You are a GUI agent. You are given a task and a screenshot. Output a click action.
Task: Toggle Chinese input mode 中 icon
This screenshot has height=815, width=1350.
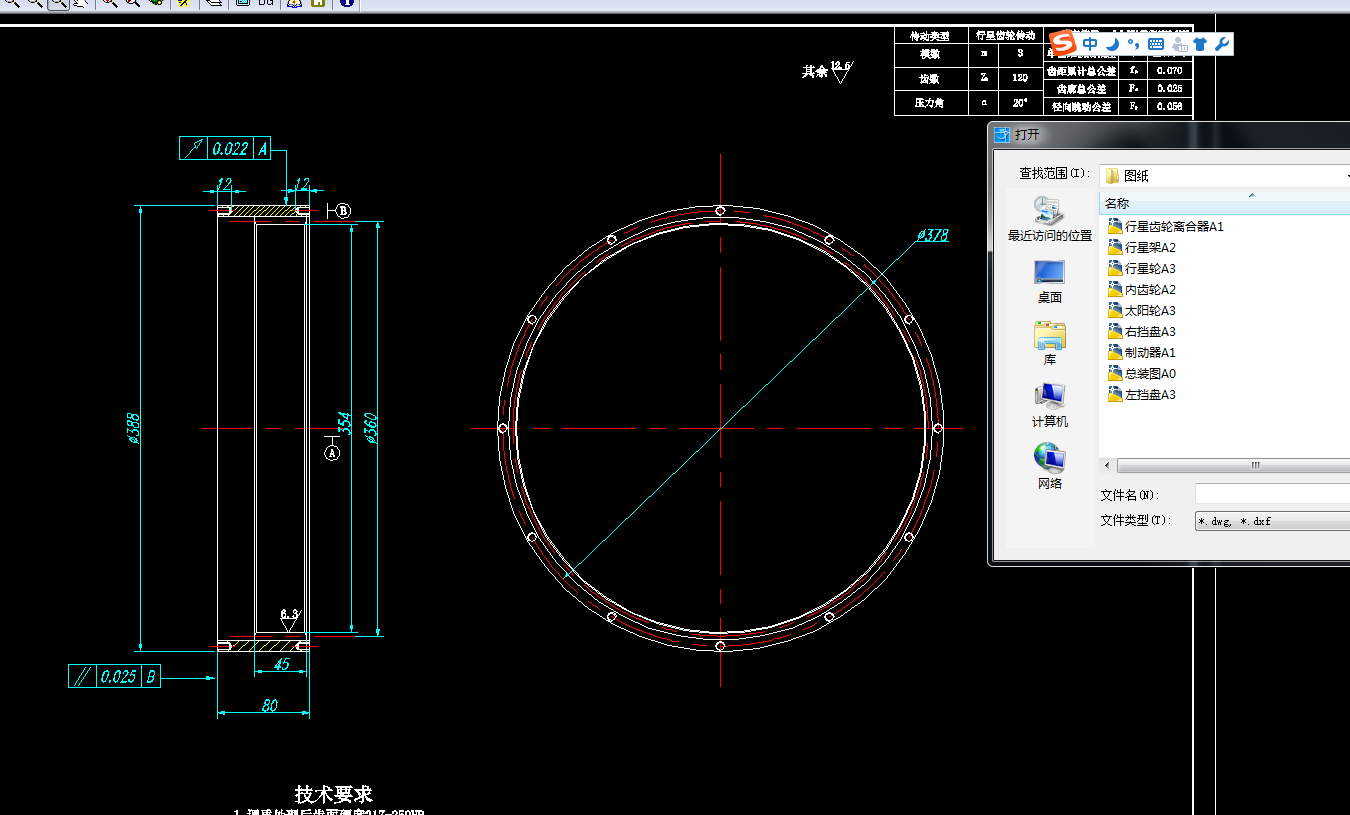[x=1090, y=44]
